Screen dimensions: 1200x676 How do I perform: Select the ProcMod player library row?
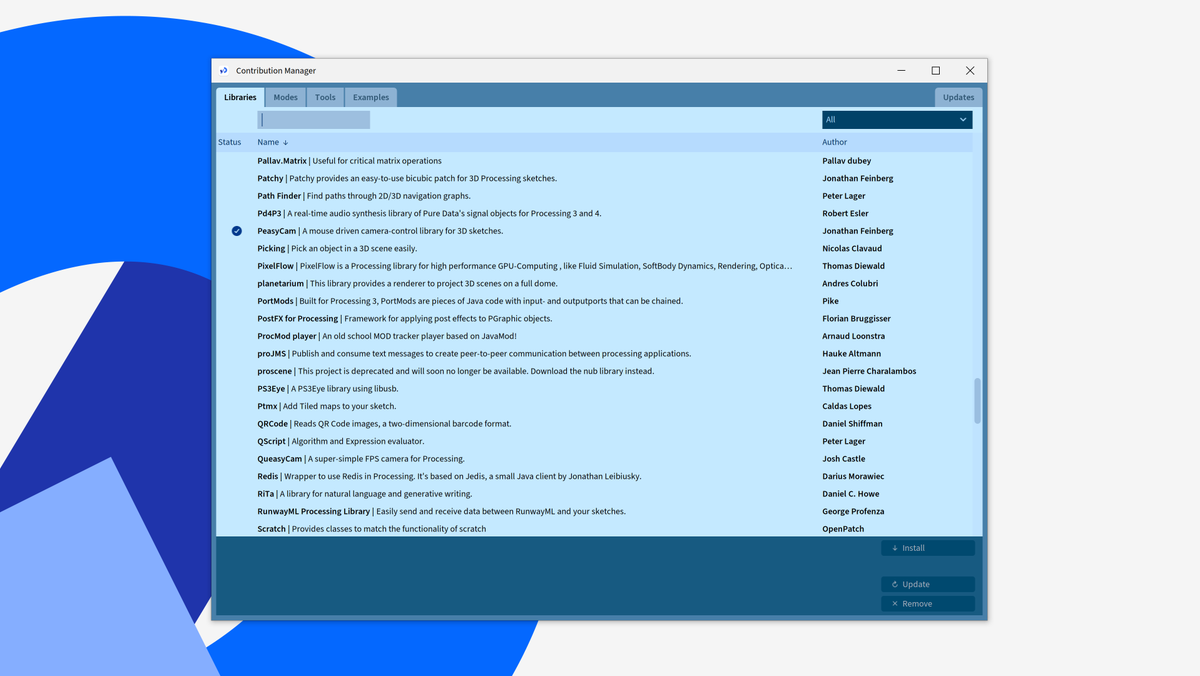tap(594, 336)
